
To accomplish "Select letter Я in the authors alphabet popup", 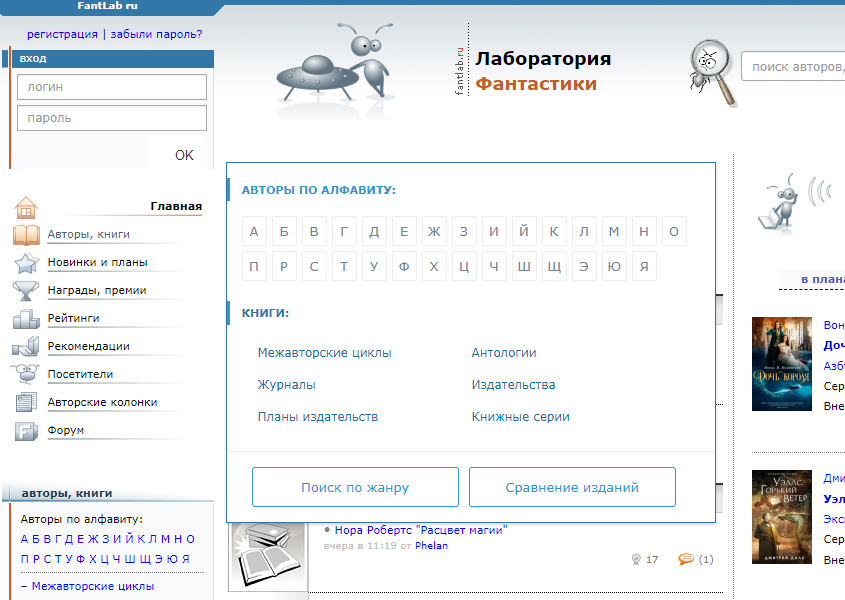I will coord(644,267).
